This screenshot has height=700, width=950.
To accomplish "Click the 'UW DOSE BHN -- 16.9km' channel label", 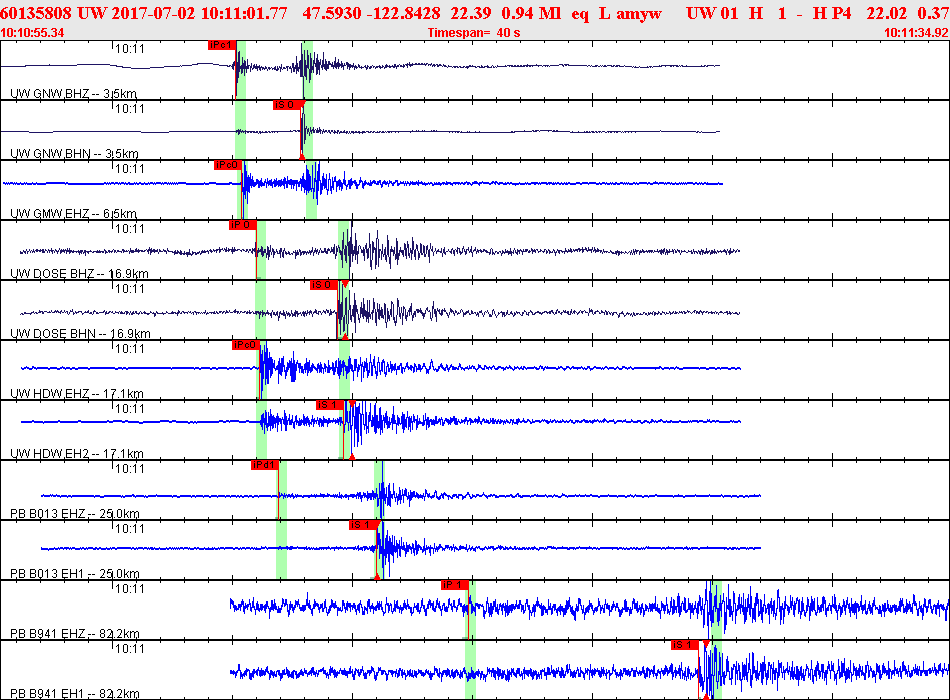I will click(x=80, y=334).
